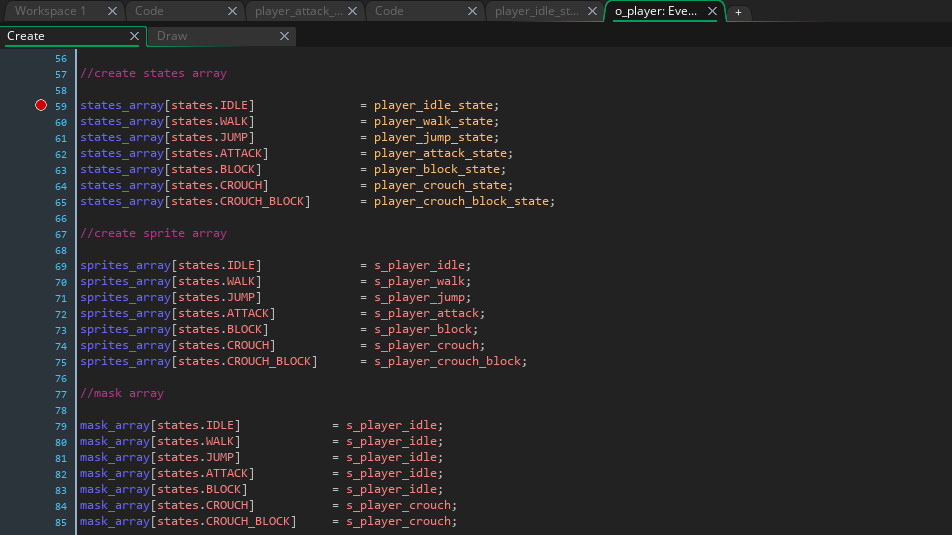Image resolution: width=952 pixels, height=535 pixels.
Task: Remove the red breakpoint on line 59
Action: tap(40, 105)
